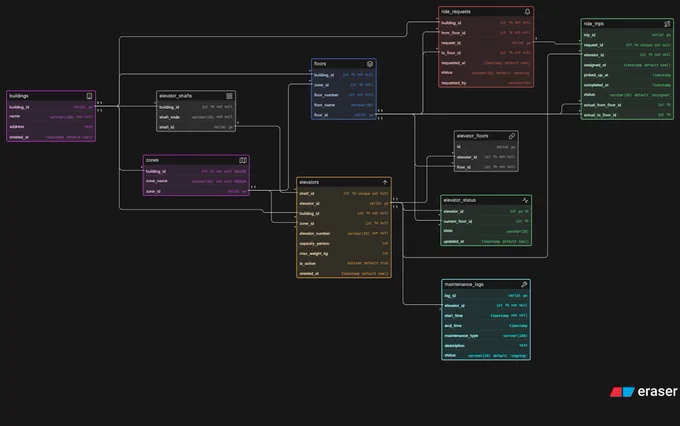Click 'name' field in buildings table

(x=51, y=117)
